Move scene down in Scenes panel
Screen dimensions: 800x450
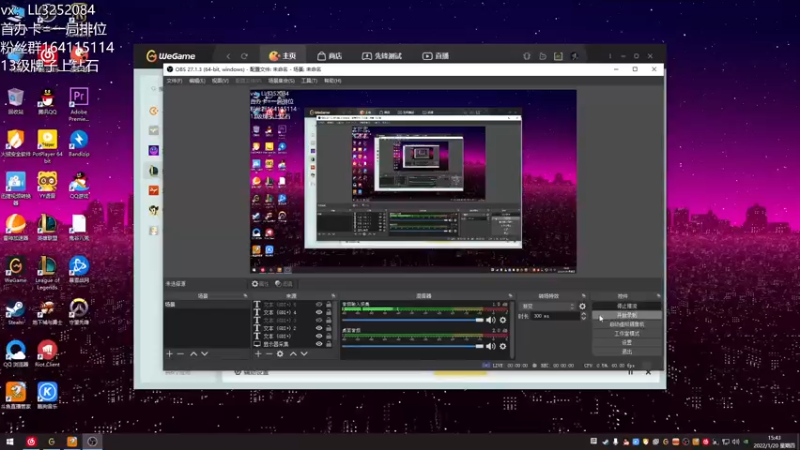(x=205, y=354)
